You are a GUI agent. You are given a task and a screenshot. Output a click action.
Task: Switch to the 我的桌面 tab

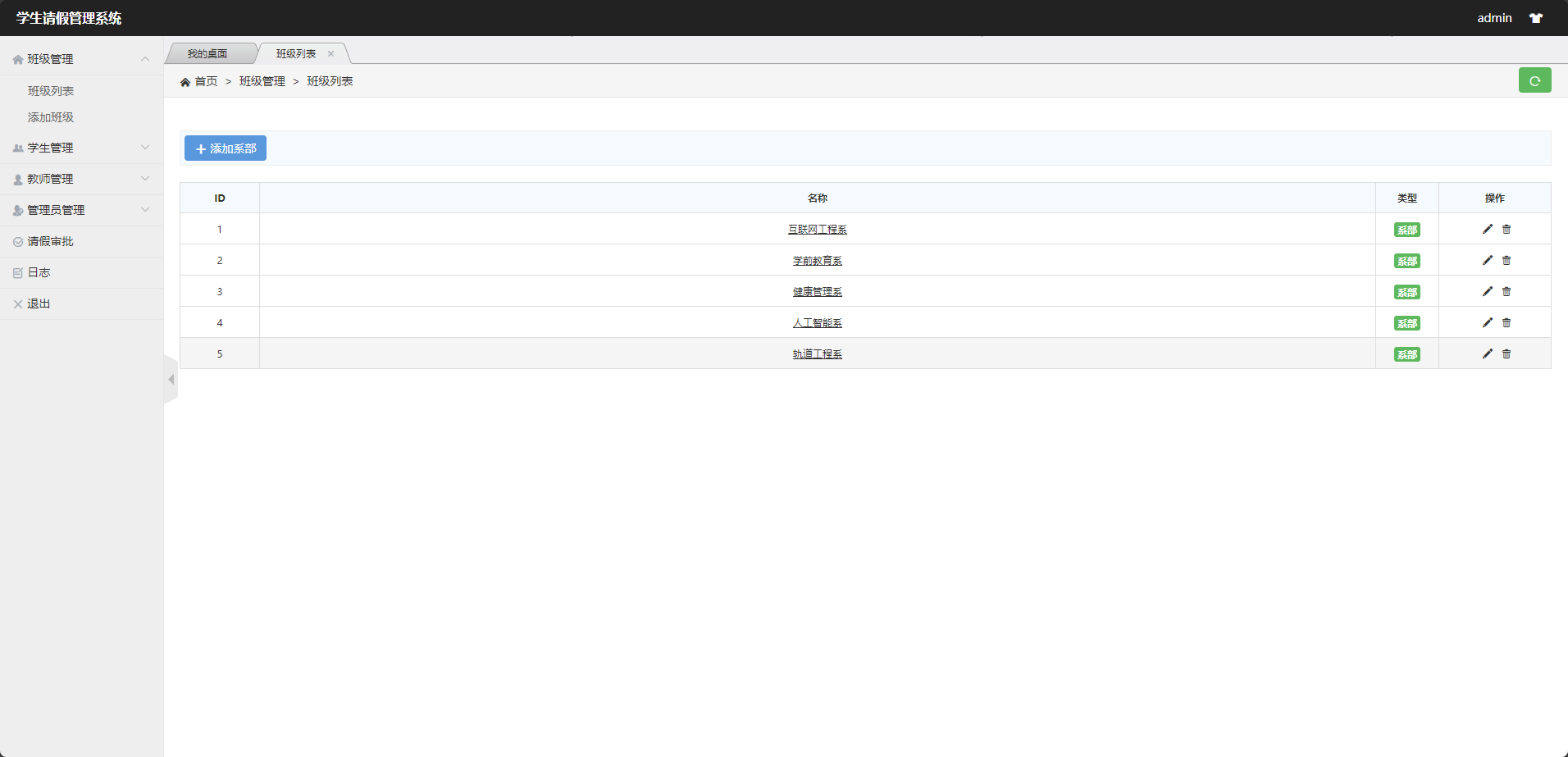click(x=207, y=54)
